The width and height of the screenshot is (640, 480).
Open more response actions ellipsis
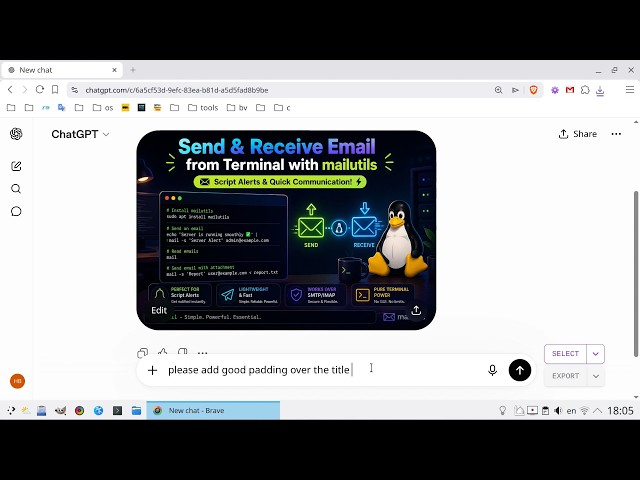tap(202, 353)
